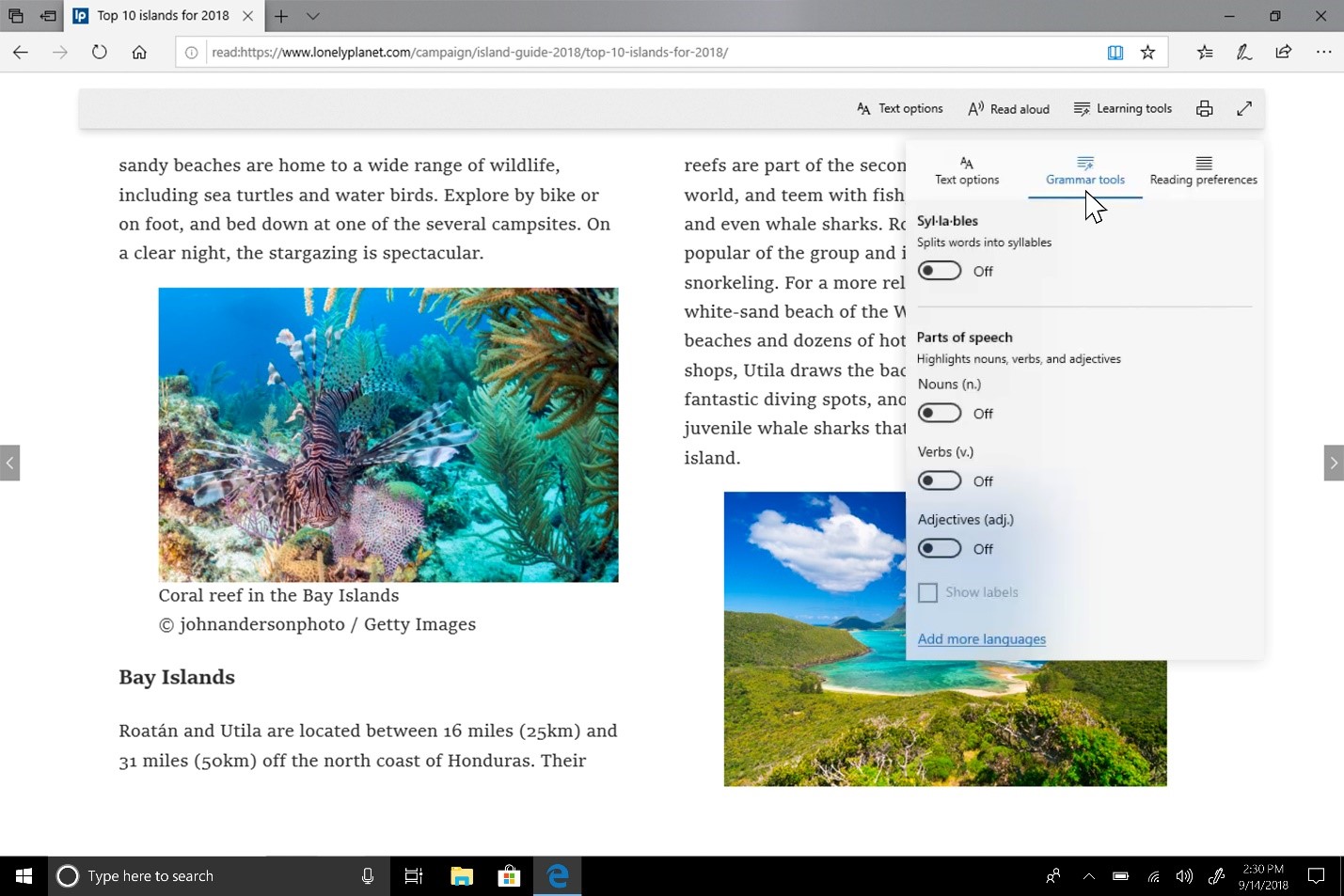This screenshot has height=896, width=1344.
Task: Open network settings tray icon
Action: tap(1153, 876)
